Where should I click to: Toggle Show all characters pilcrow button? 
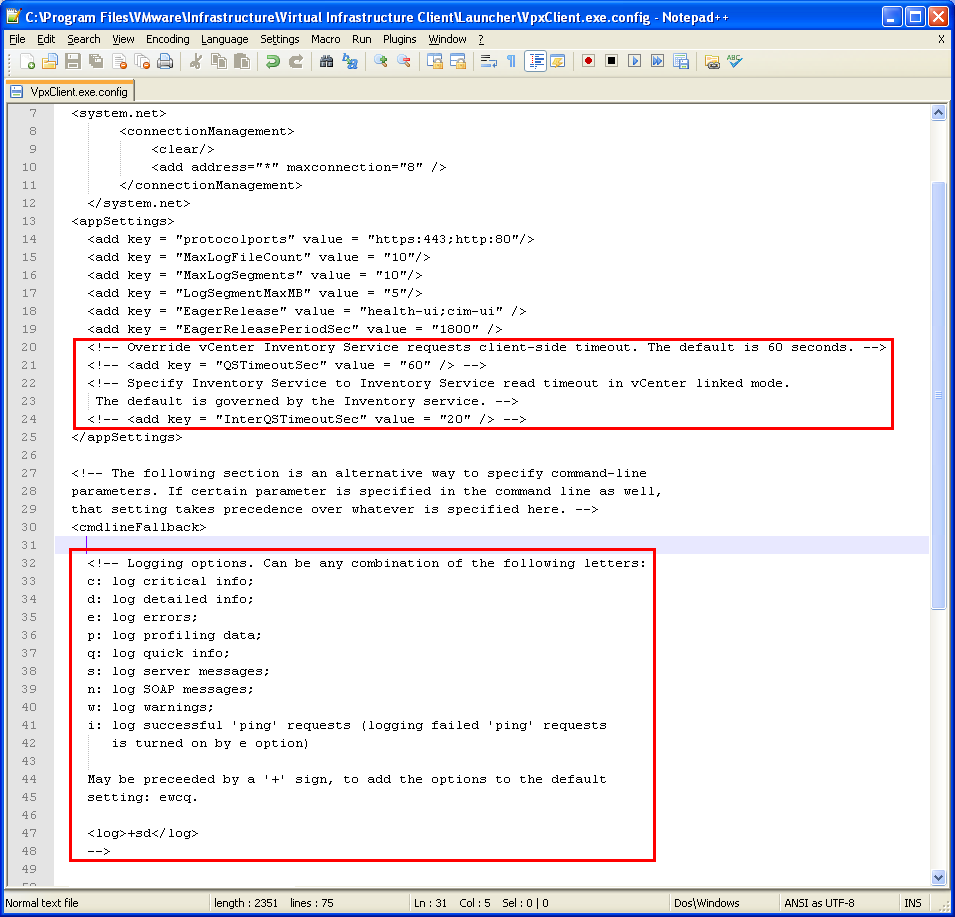point(511,61)
